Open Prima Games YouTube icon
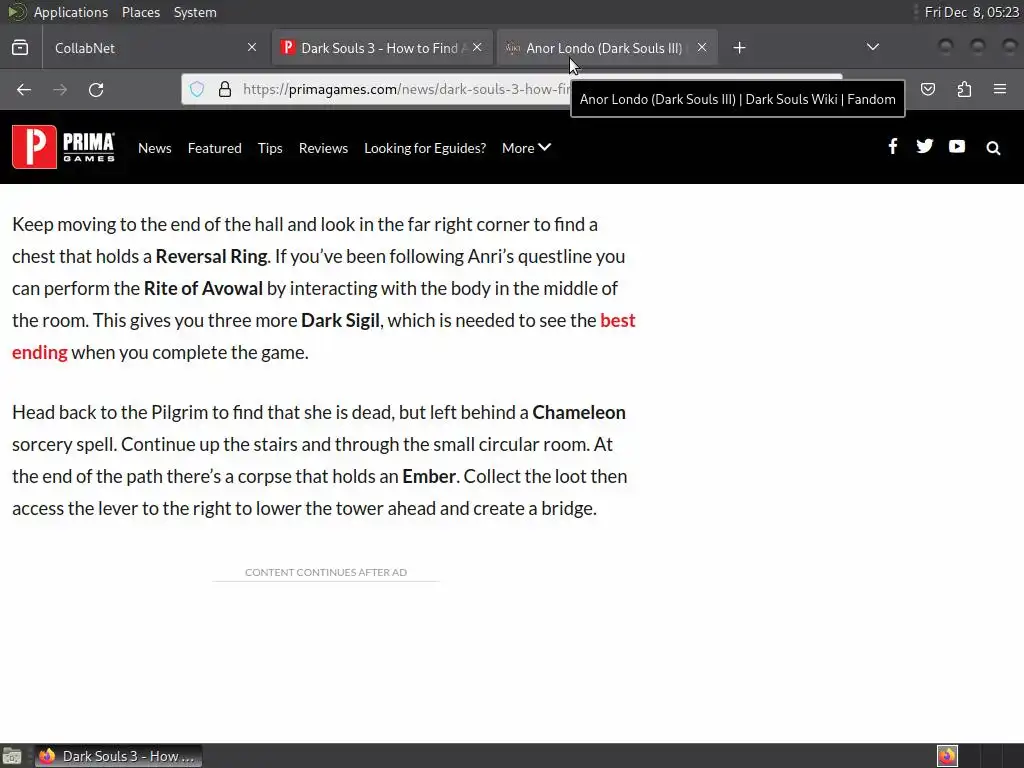 [957, 146]
